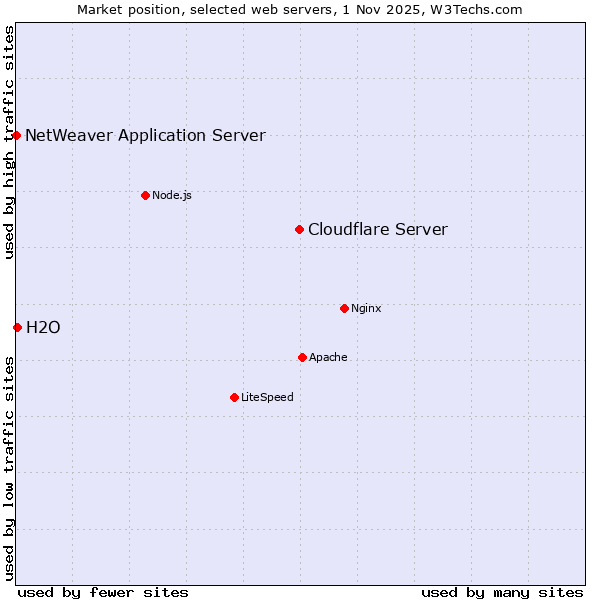Click the H2O data point marker
The width and height of the screenshot is (600, 600).
[x=17, y=327]
